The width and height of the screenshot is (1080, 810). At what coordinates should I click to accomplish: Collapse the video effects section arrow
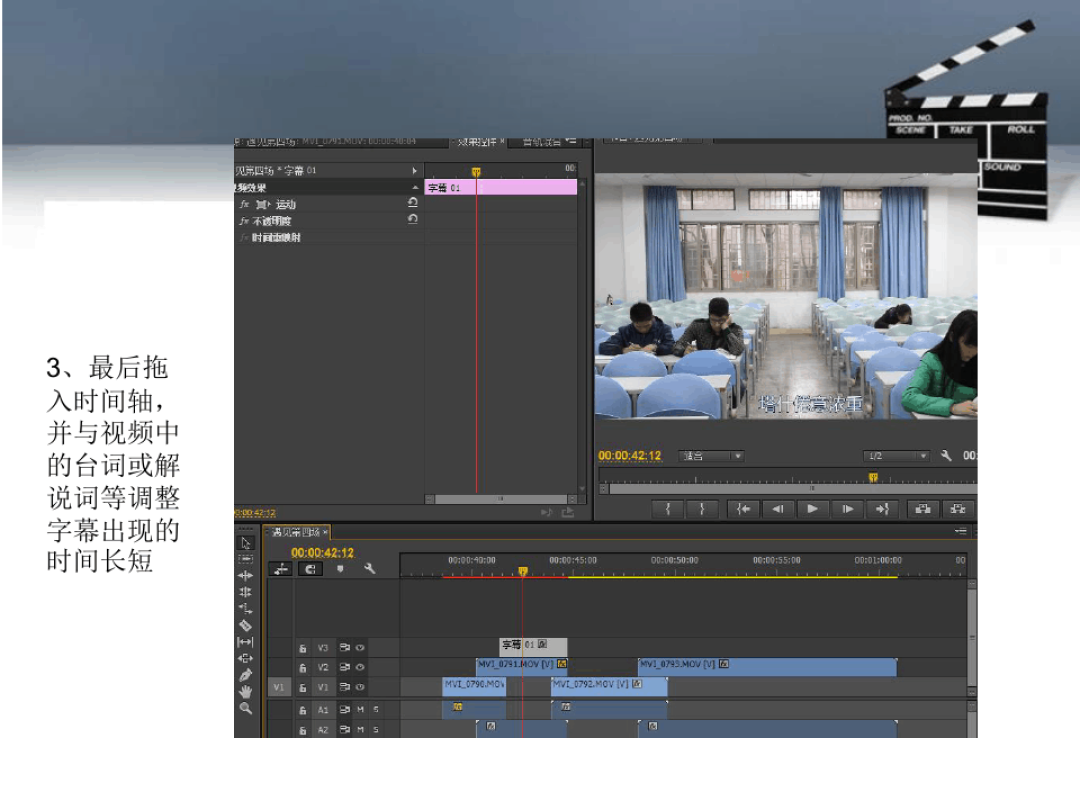[x=415, y=187]
